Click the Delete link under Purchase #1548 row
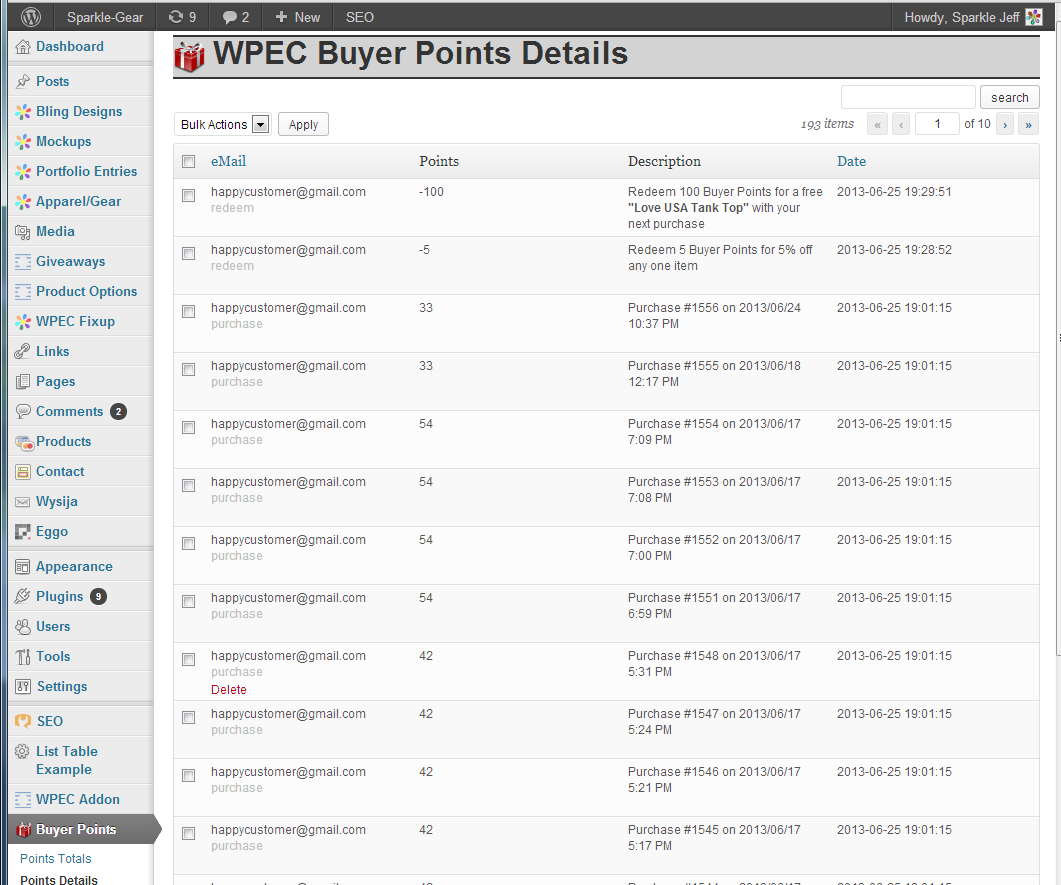 (229, 690)
